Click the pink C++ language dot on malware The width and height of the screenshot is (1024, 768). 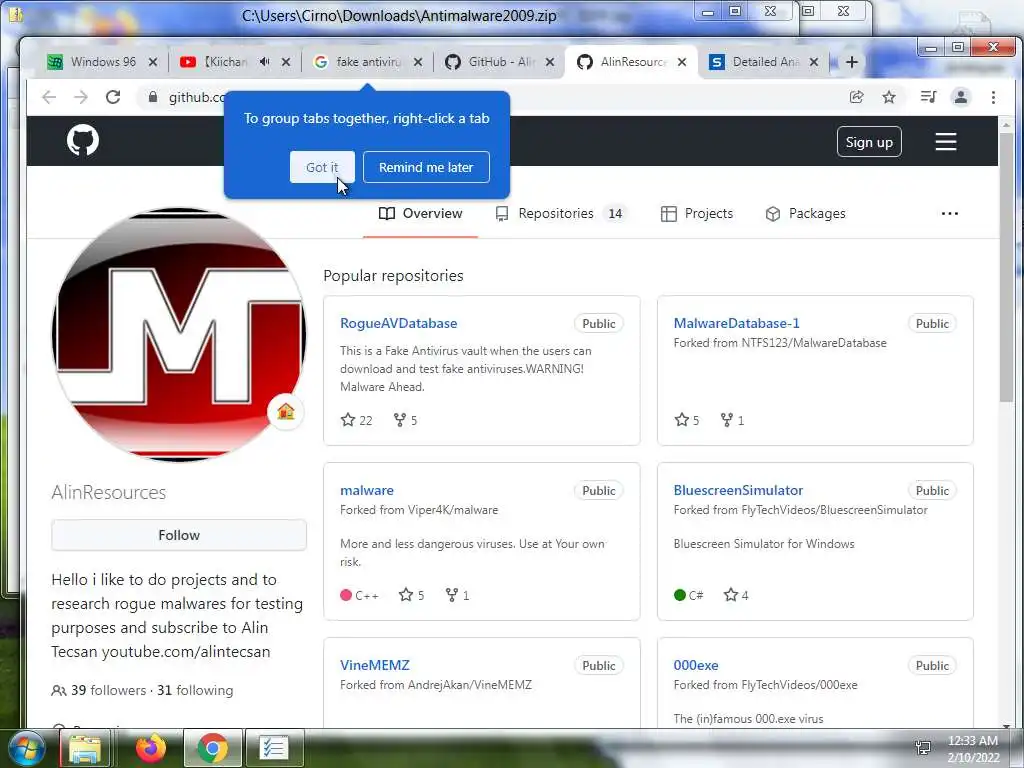point(346,595)
